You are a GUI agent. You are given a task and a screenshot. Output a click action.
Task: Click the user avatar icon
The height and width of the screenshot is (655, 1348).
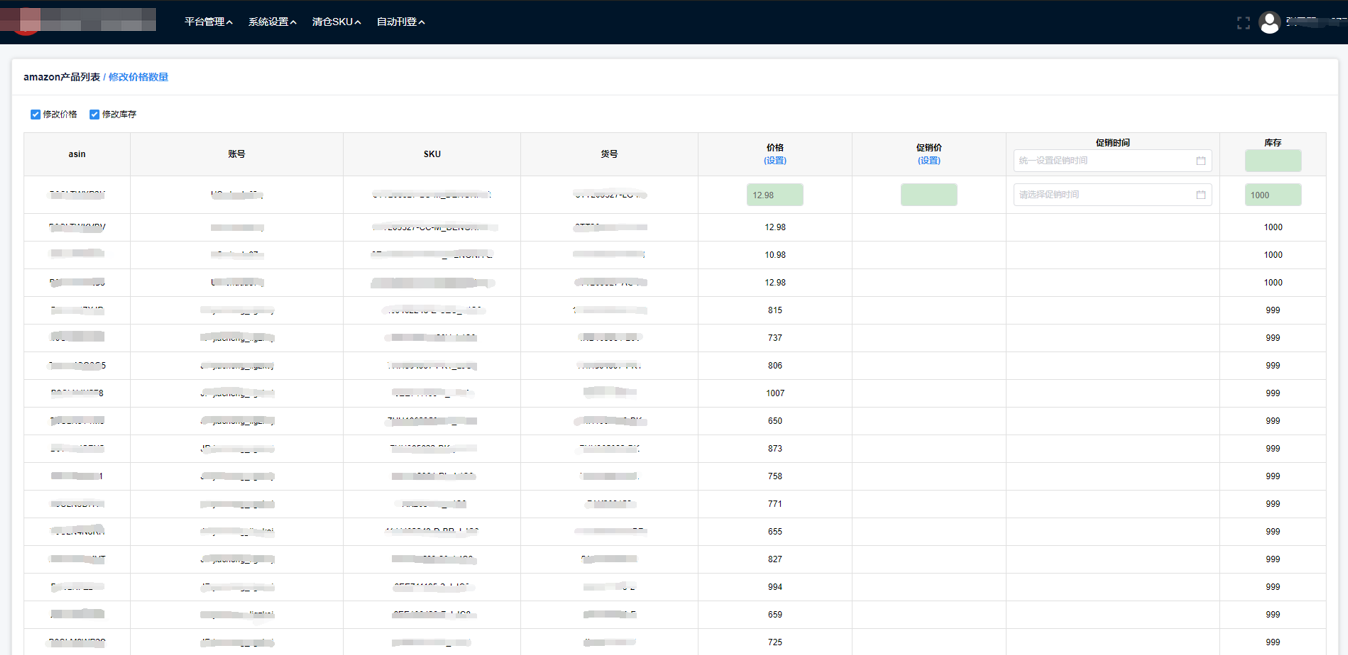click(x=1269, y=22)
